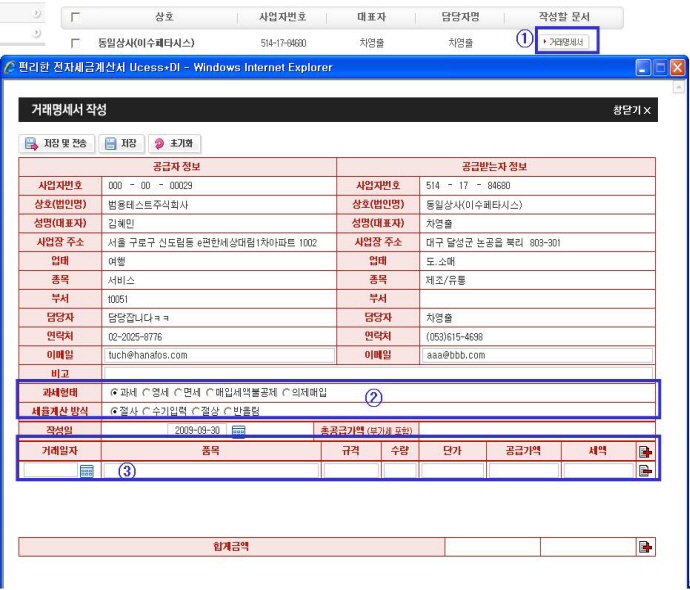
Task: Click remove-row icon in the item input row
Action: [x=645, y=471]
